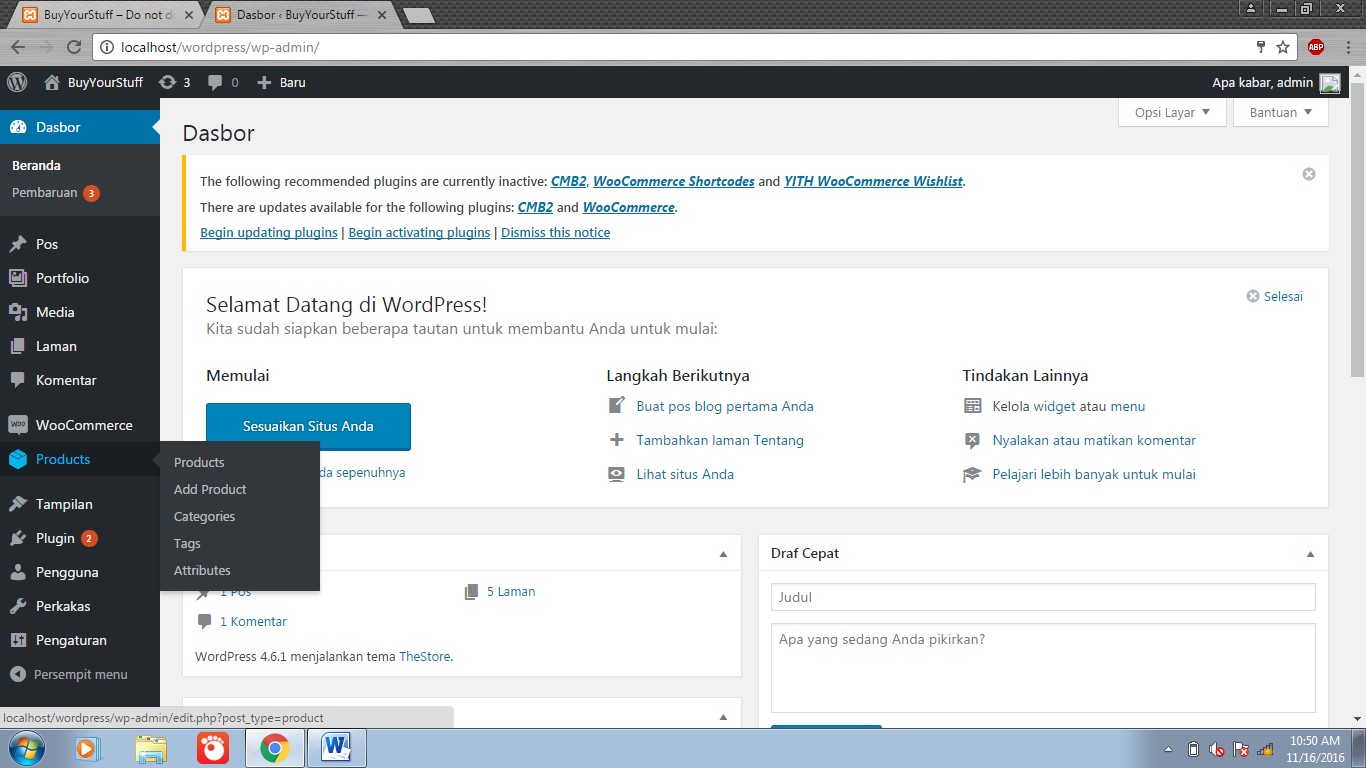Click Lihat situs Anda link
The image size is (1366, 768).
685,474
